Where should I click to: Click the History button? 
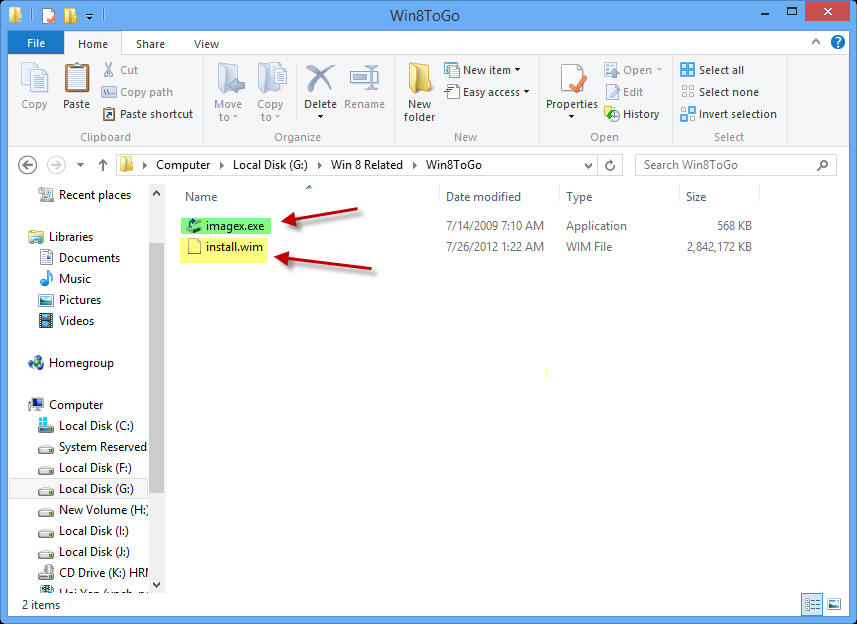coord(632,114)
